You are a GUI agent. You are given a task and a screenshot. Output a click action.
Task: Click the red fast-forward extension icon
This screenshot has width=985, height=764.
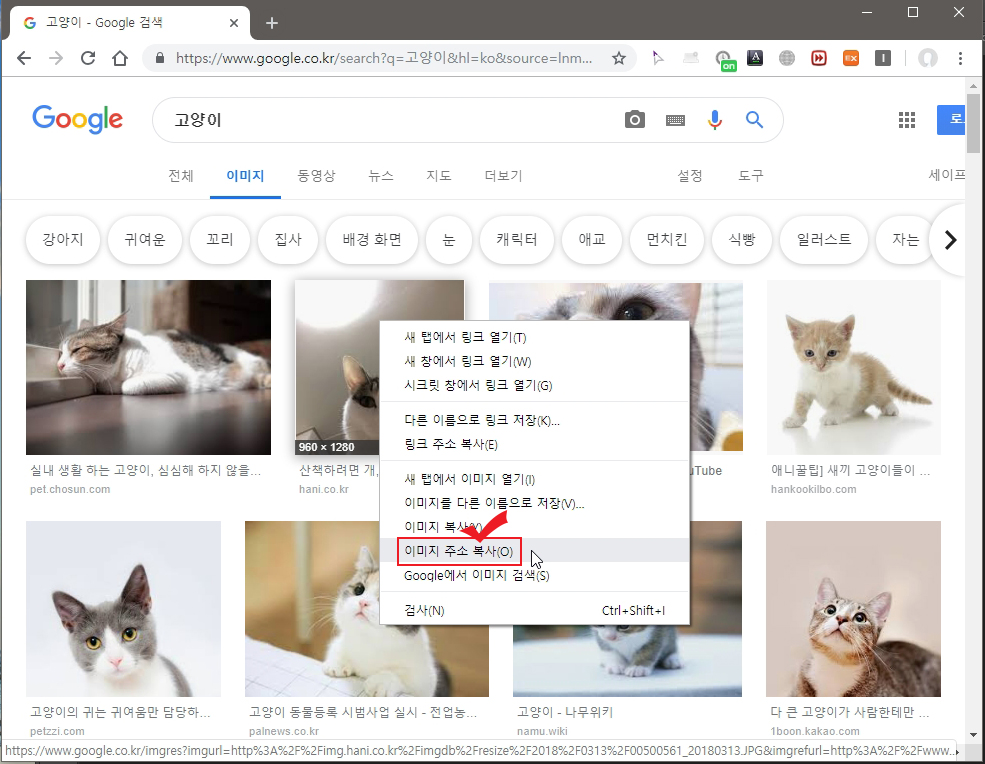tap(819, 58)
